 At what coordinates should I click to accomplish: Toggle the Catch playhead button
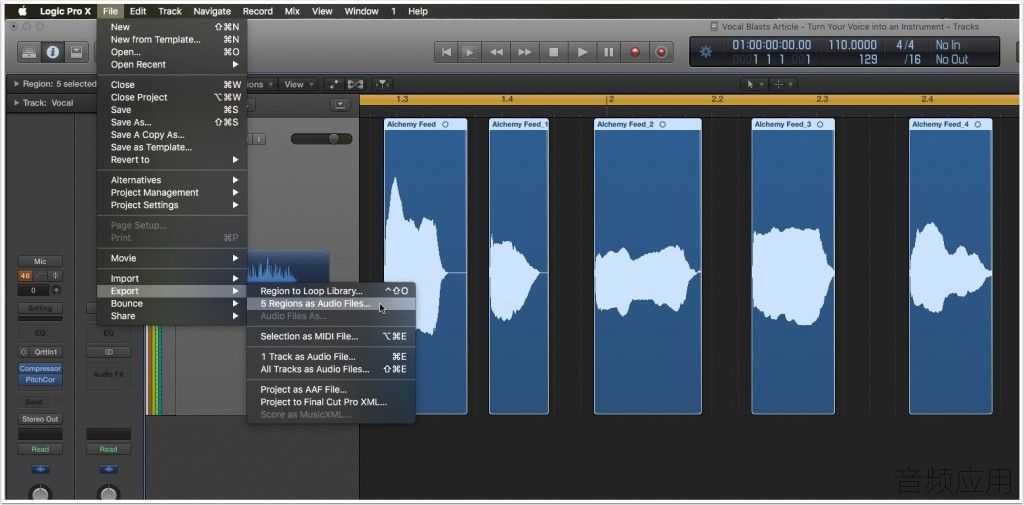382,84
